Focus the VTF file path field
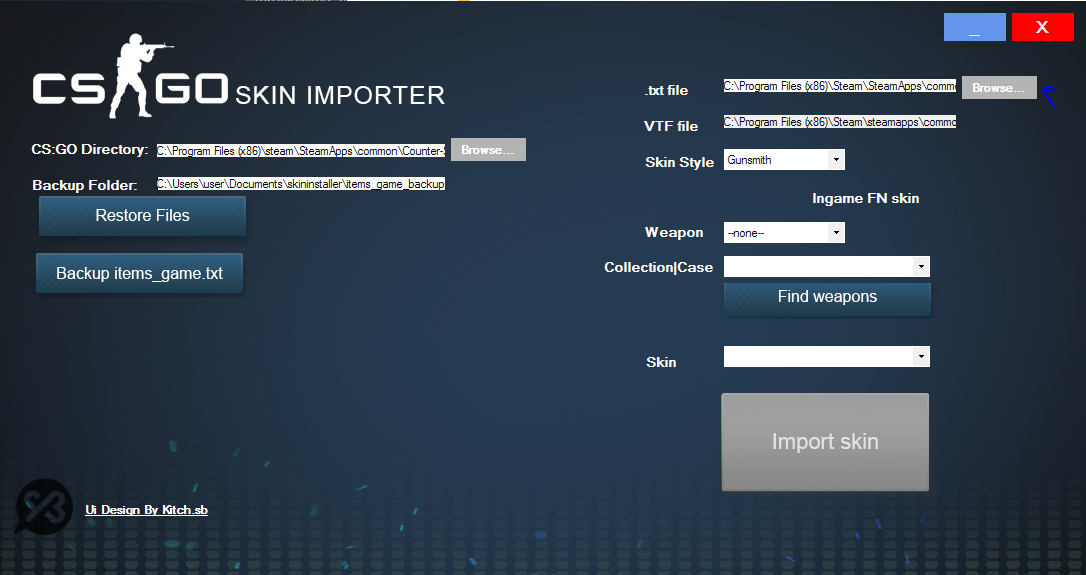The height and width of the screenshot is (575, 1086). tap(839, 122)
